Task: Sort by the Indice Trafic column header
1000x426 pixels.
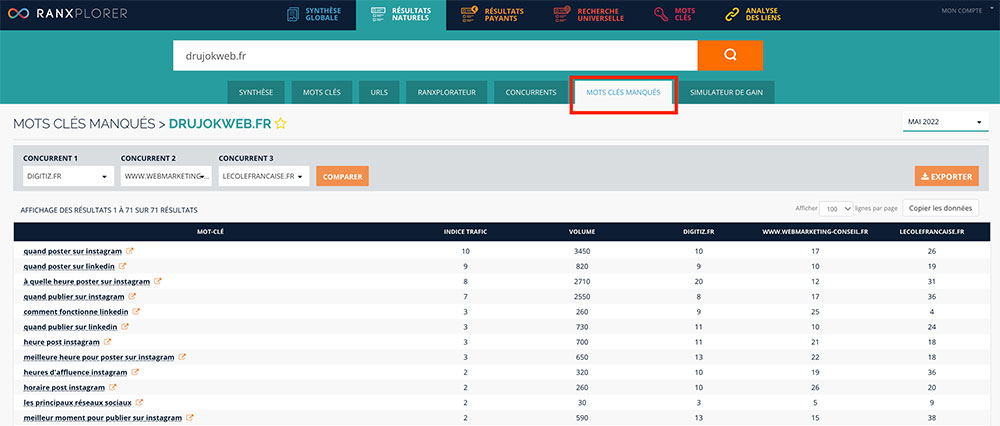Action: [465, 231]
